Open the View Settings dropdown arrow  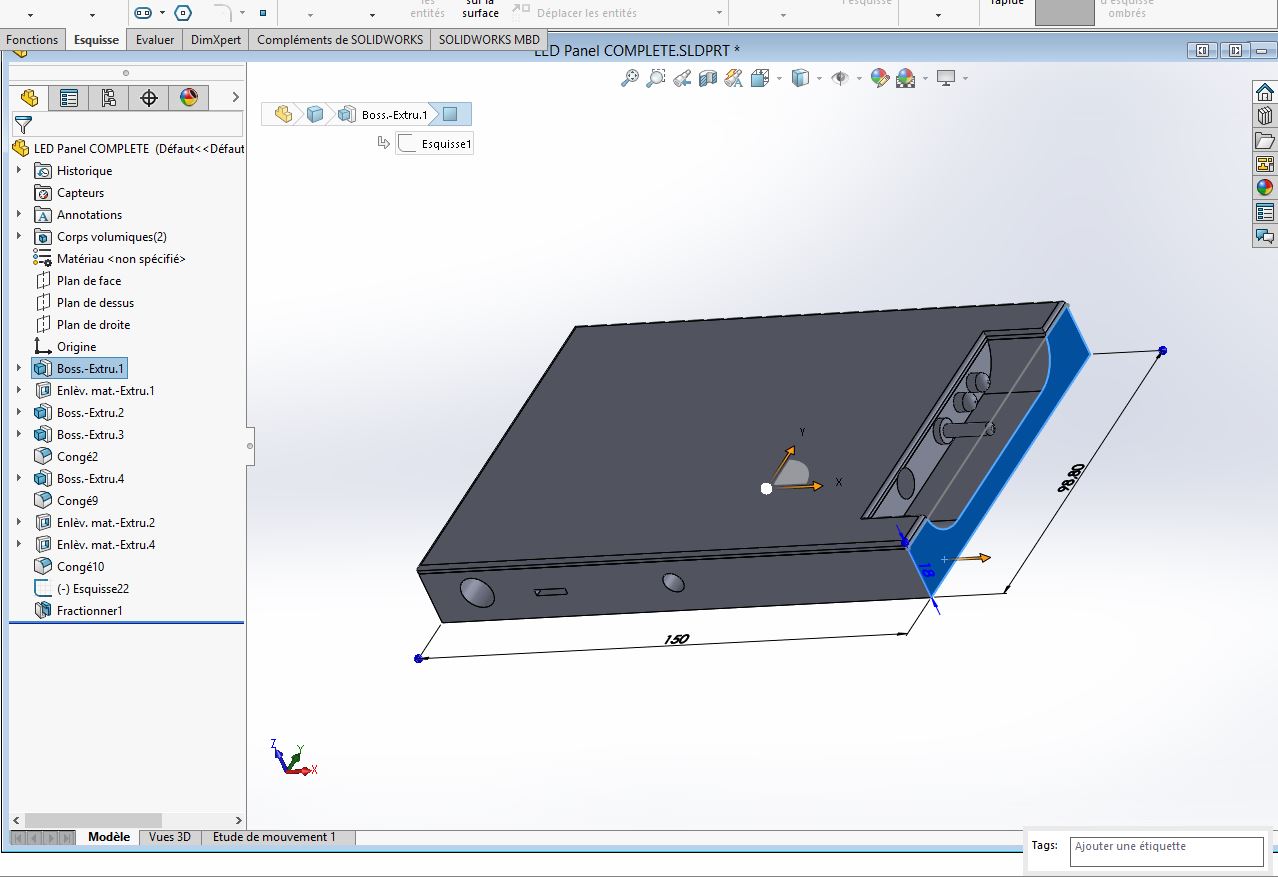(965, 78)
